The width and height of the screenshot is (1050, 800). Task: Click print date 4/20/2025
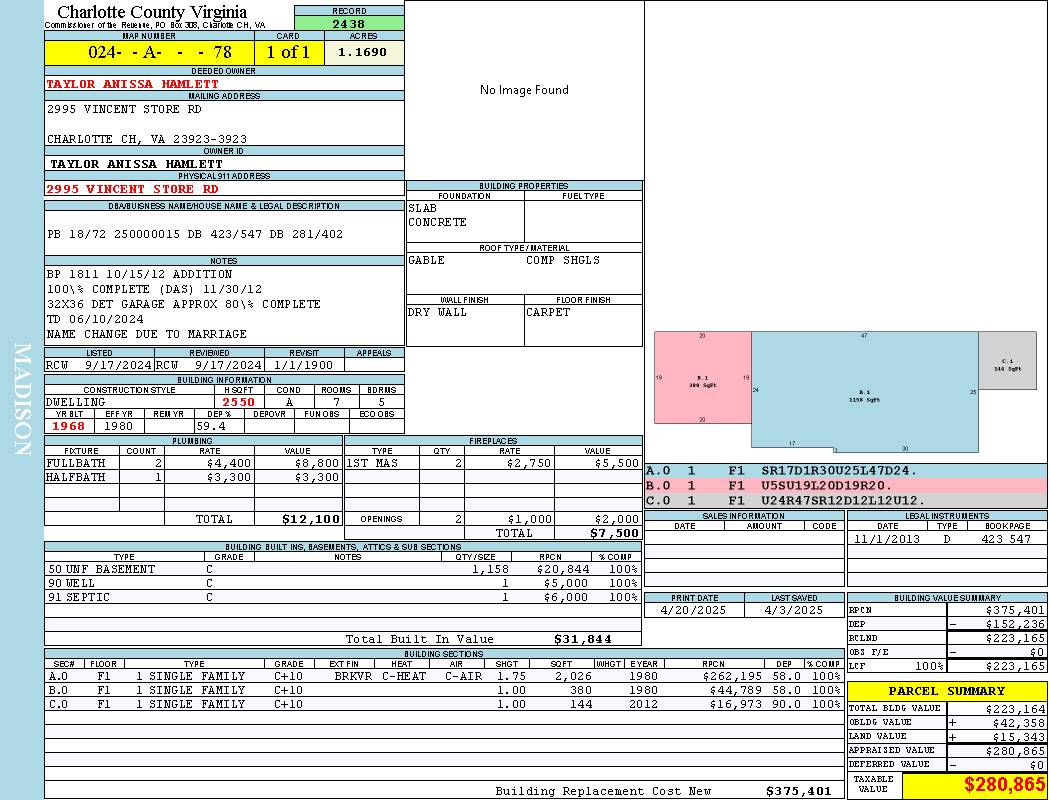click(693, 611)
